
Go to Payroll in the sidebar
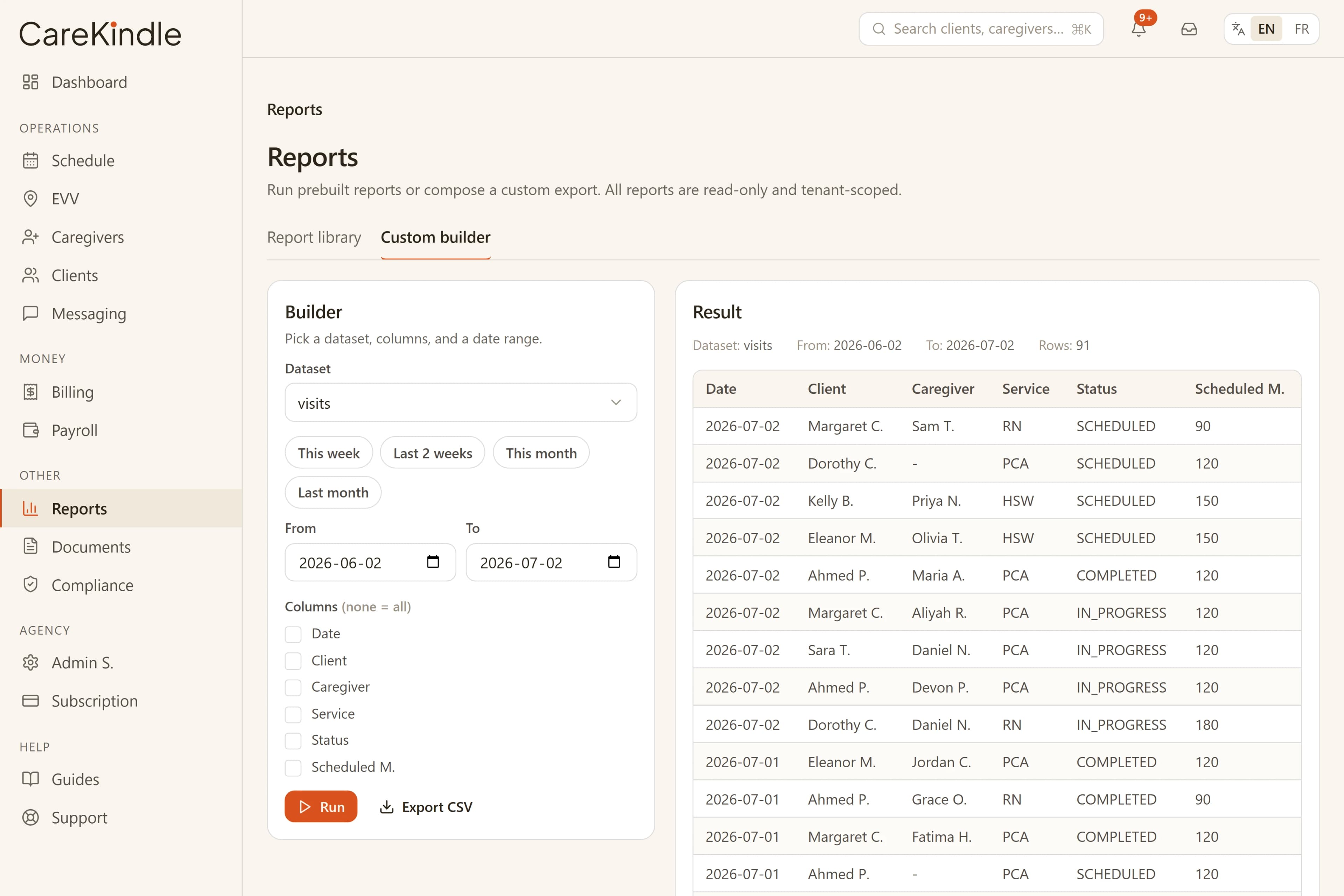(121, 430)
